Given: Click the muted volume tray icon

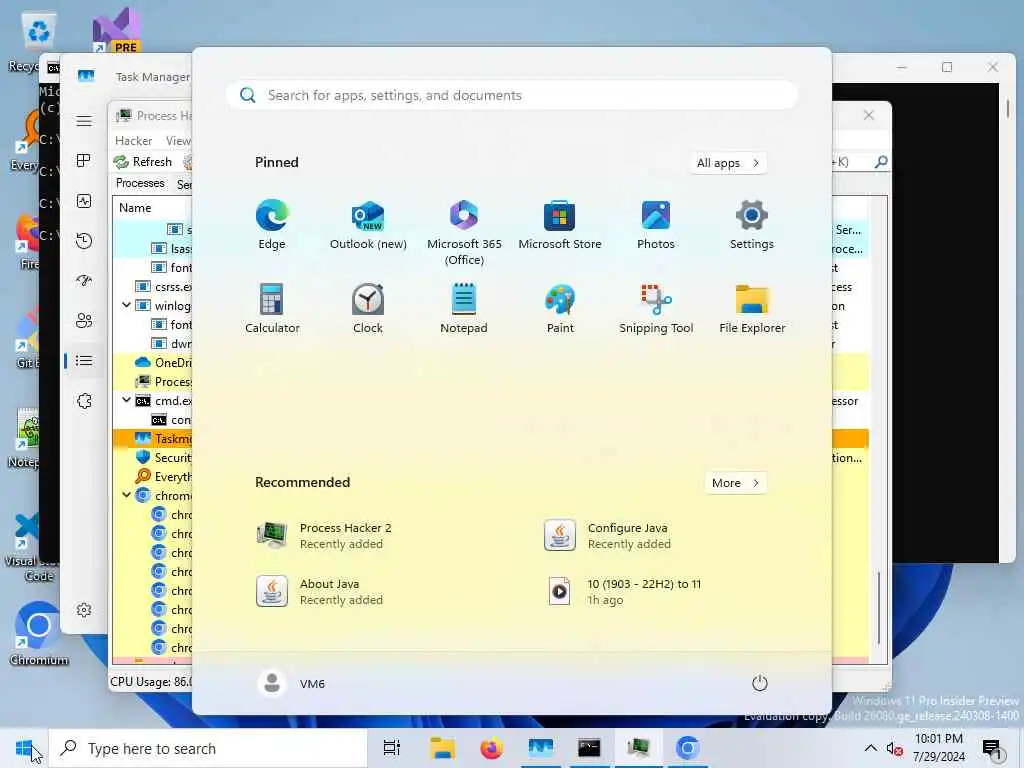Looking at the screenshot, I should [895, 748].
